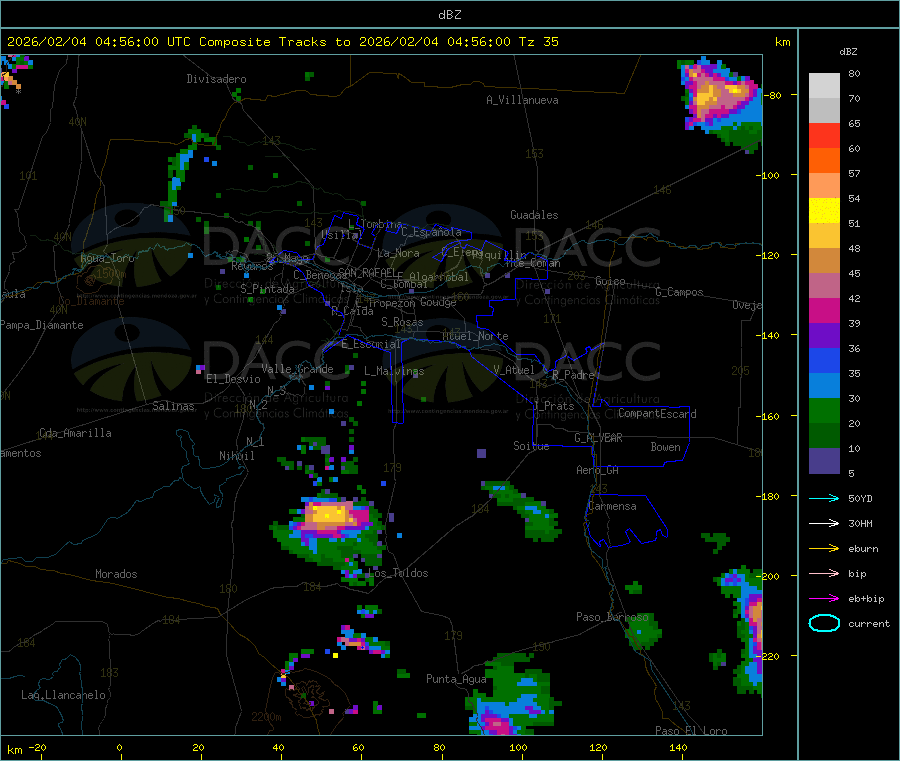Click the yellow eburn arrow legend

coord(824,548)
